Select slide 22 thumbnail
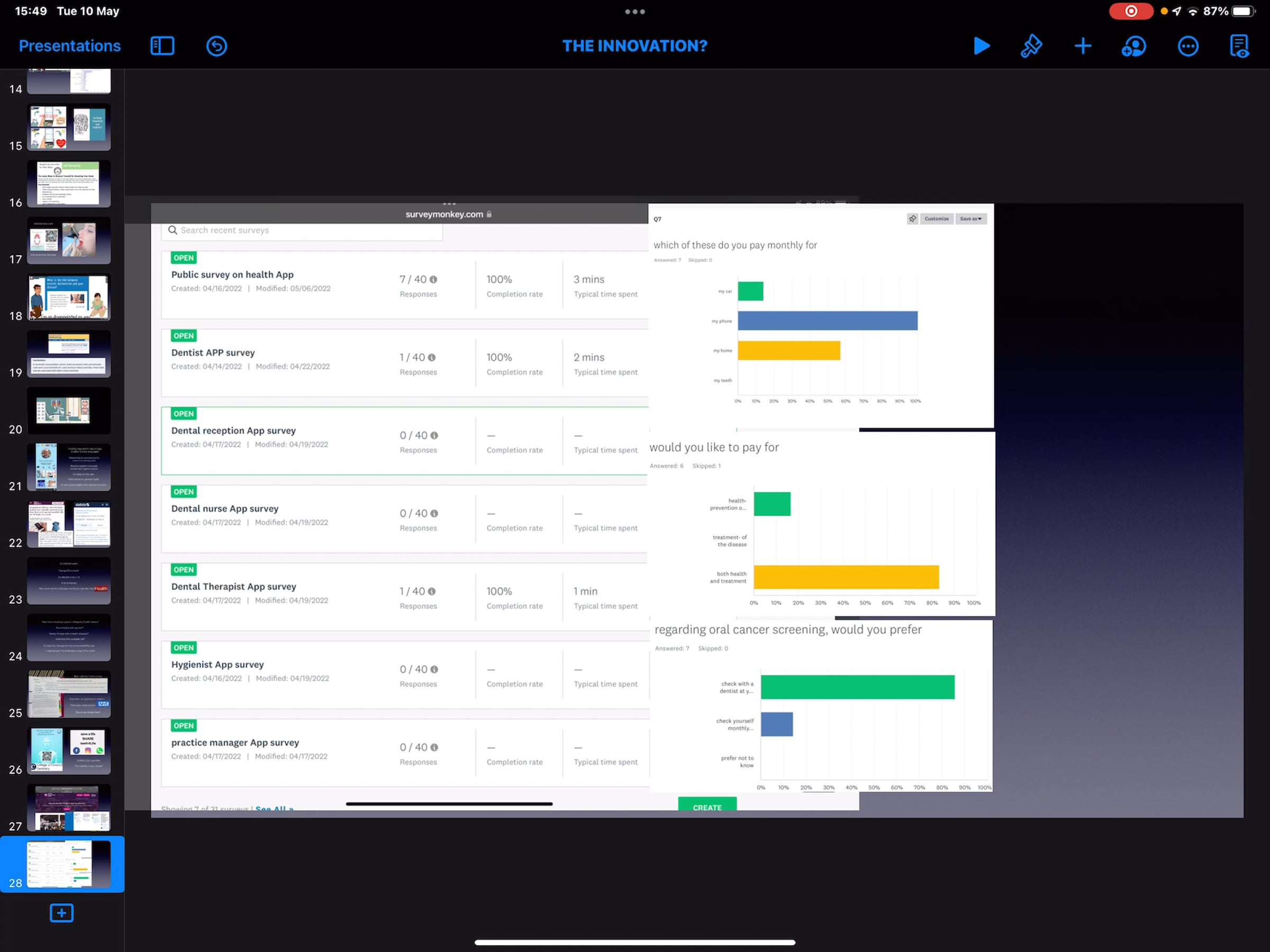This screenshot has height=952, width=1270. [69, 524]
